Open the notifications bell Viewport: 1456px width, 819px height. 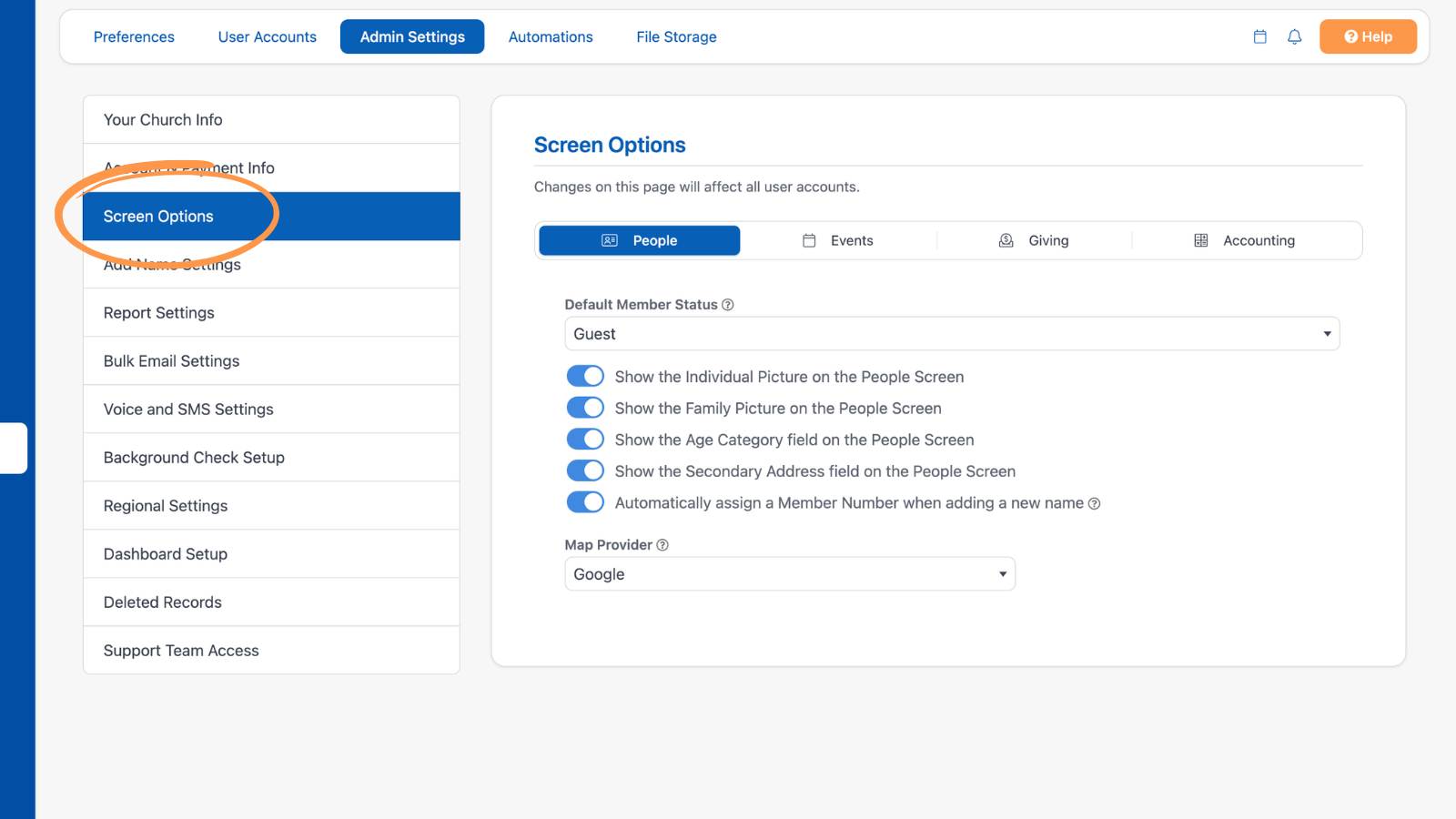pos(1295,36)
